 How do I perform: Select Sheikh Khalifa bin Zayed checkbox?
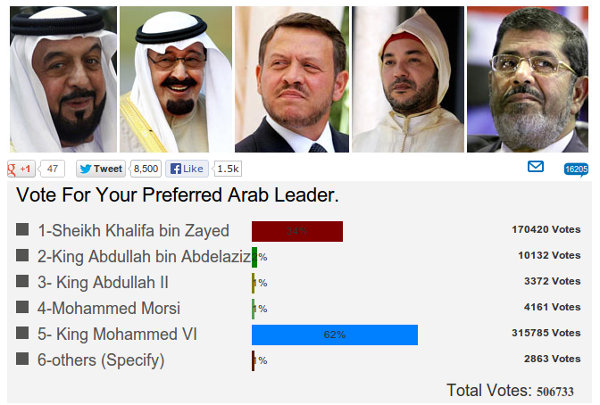tap(22, 230)
